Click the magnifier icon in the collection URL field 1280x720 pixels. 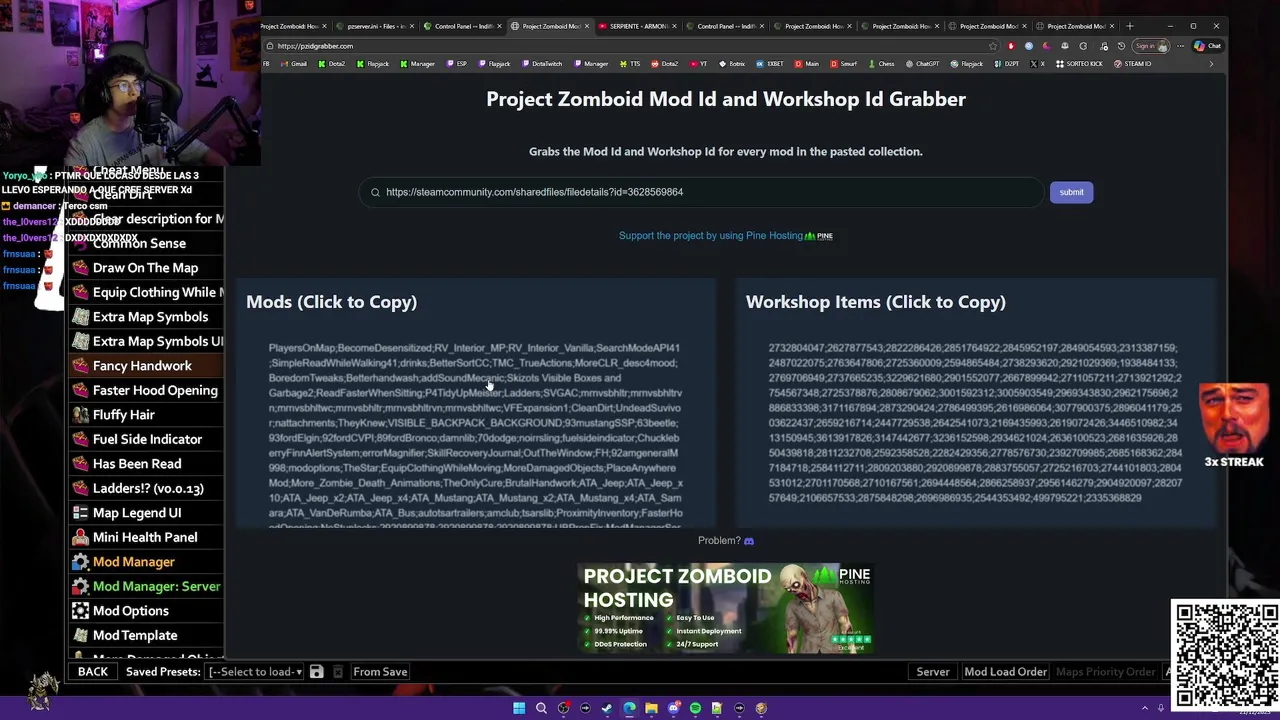pyautogui.click(x=375, y=192)
